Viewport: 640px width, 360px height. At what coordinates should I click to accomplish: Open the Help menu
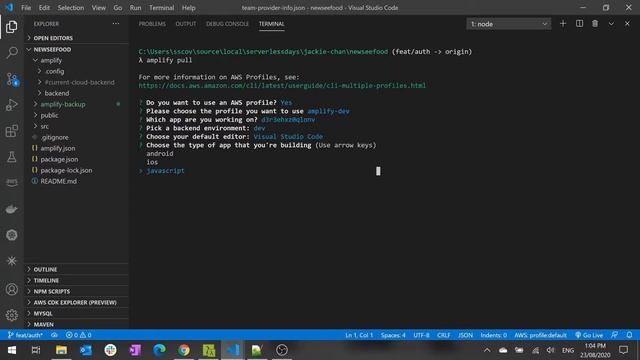coord(188,8)
